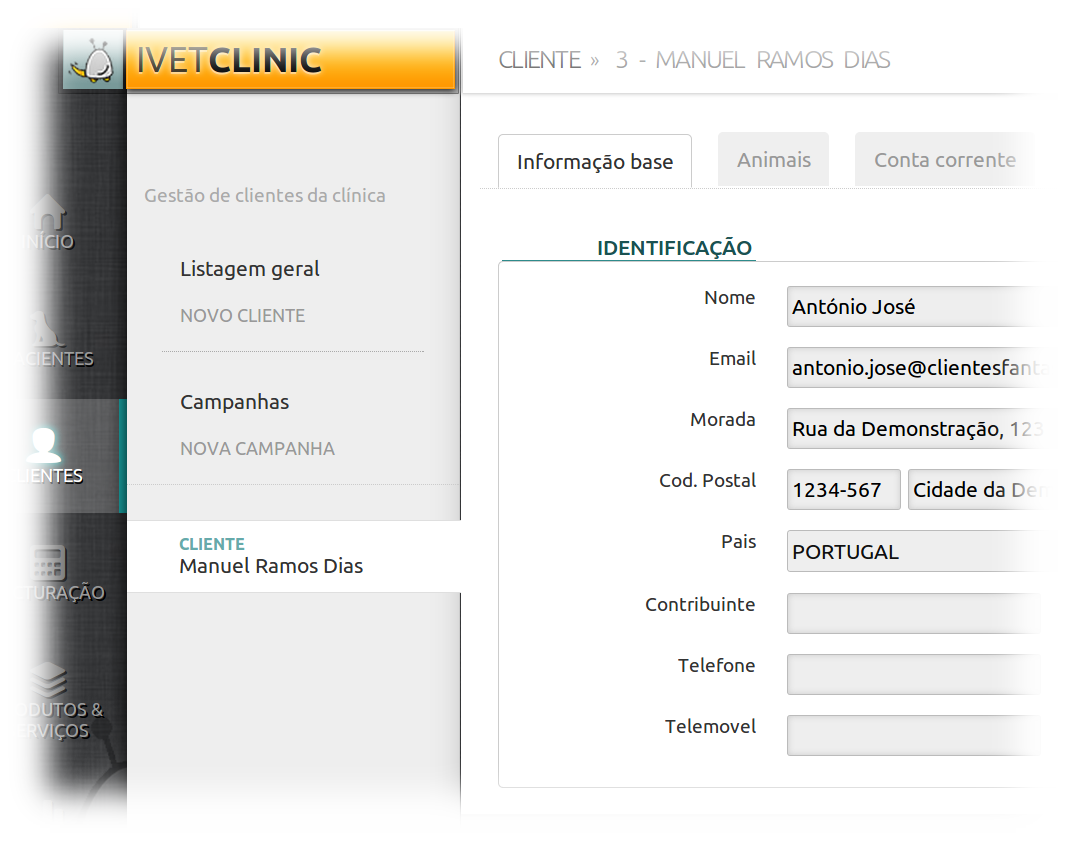Screen dimensions: 1066x841
Task: Click NOVO CLIENTE link
Action: (242, 316)
